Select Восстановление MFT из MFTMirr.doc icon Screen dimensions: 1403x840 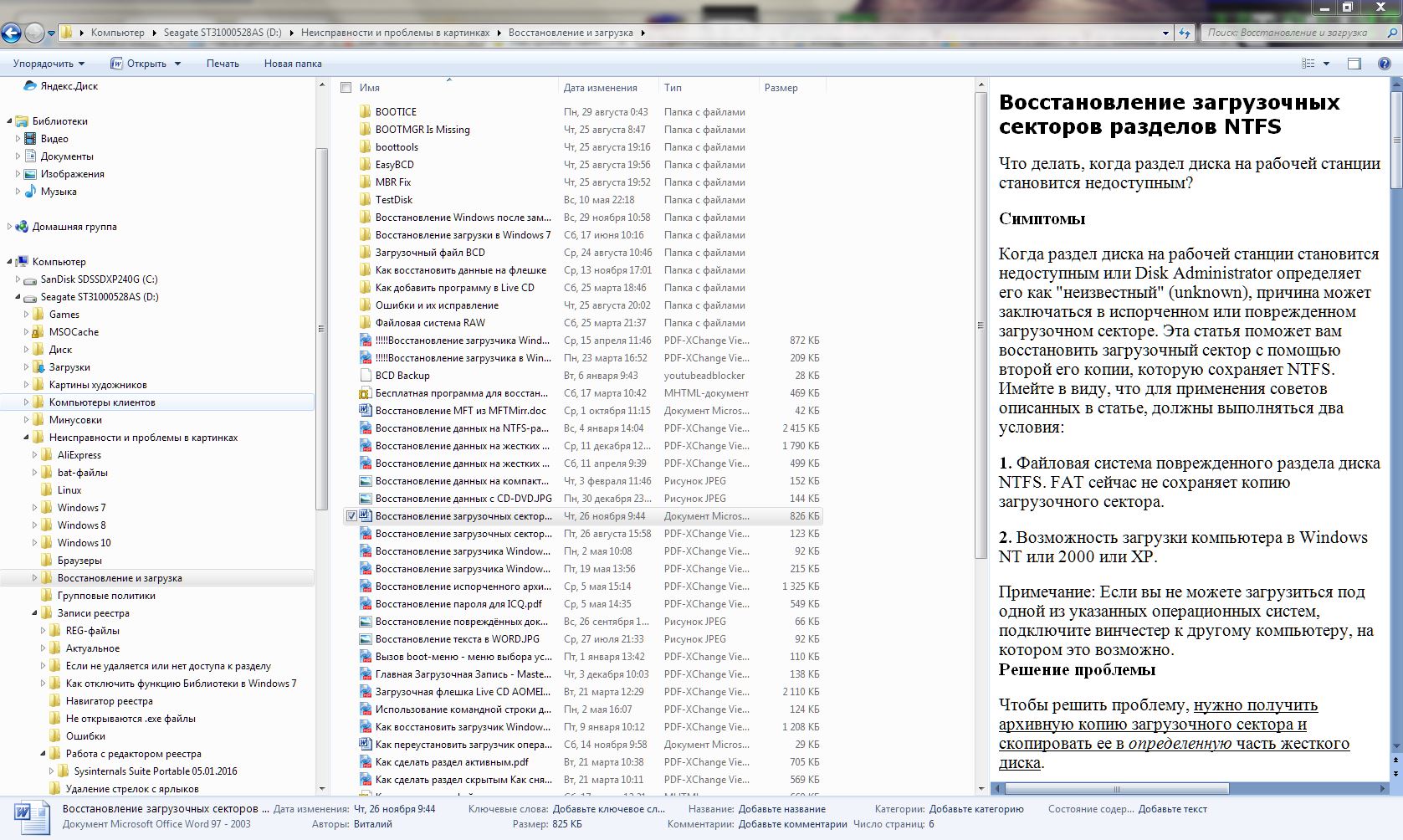click(365, 411)
